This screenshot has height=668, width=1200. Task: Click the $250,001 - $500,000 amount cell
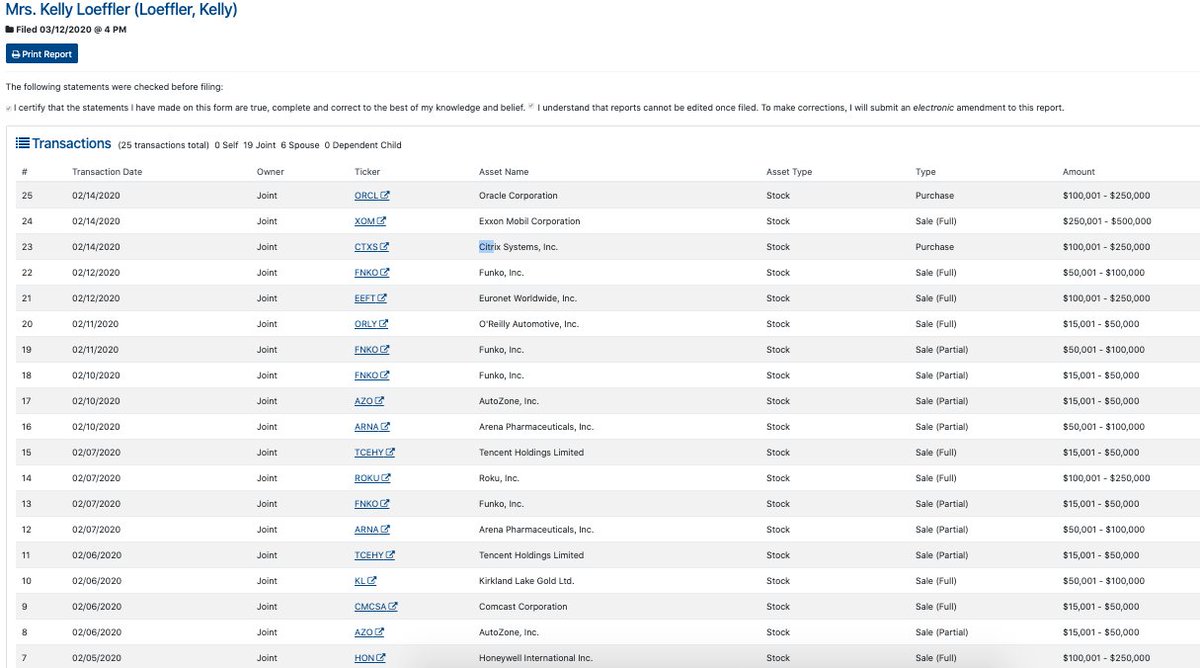pos(1107,221)
